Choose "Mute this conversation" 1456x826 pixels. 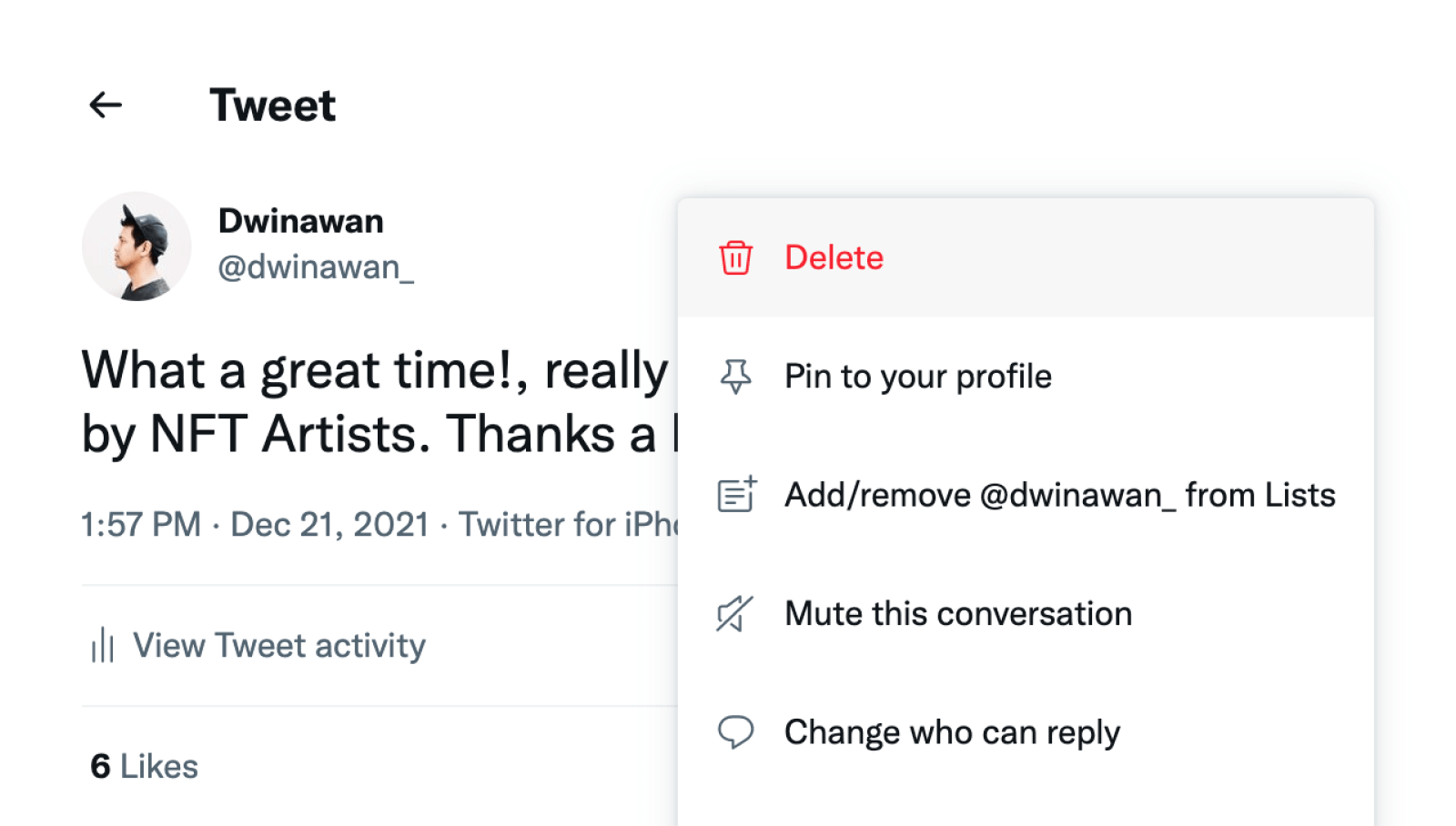point(957,614)
